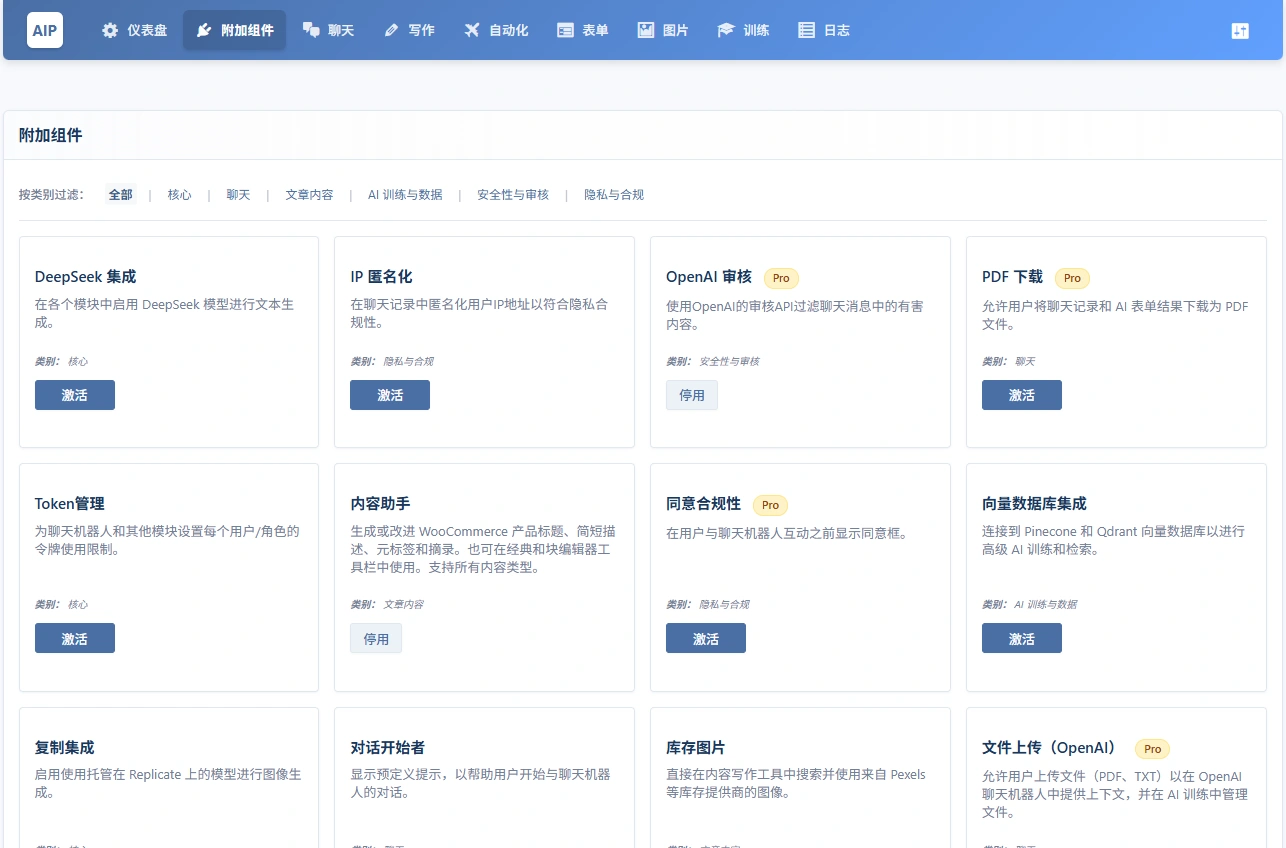This screenshot has height=848, width=1286.
Task: Activate the DeepSeek 集成 add-on
Action: click(x=75, y=395)
